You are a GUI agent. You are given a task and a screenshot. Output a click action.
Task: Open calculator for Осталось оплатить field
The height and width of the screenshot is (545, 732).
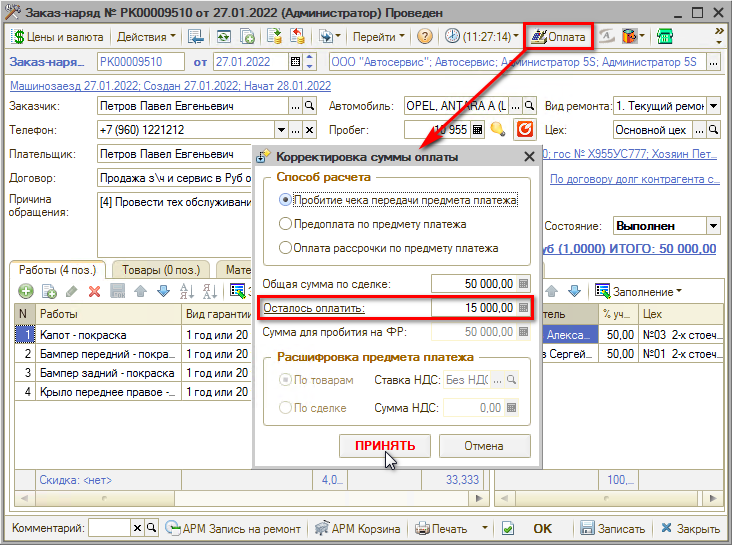(x=523, y=308)
